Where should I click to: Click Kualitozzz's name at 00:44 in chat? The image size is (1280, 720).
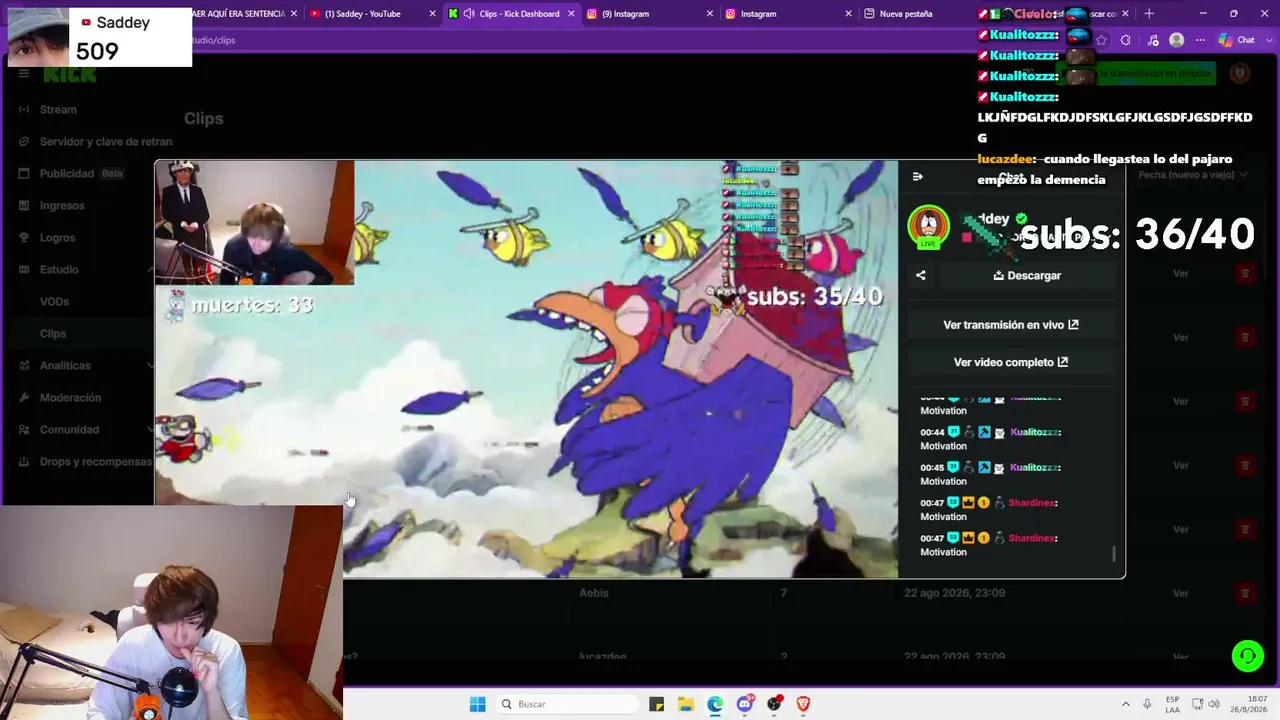(1035, 432)
